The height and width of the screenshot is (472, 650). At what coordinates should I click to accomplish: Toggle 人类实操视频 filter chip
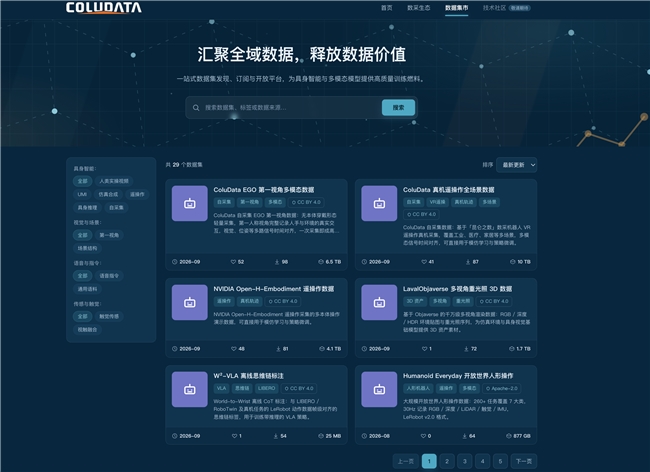point(114,181)
